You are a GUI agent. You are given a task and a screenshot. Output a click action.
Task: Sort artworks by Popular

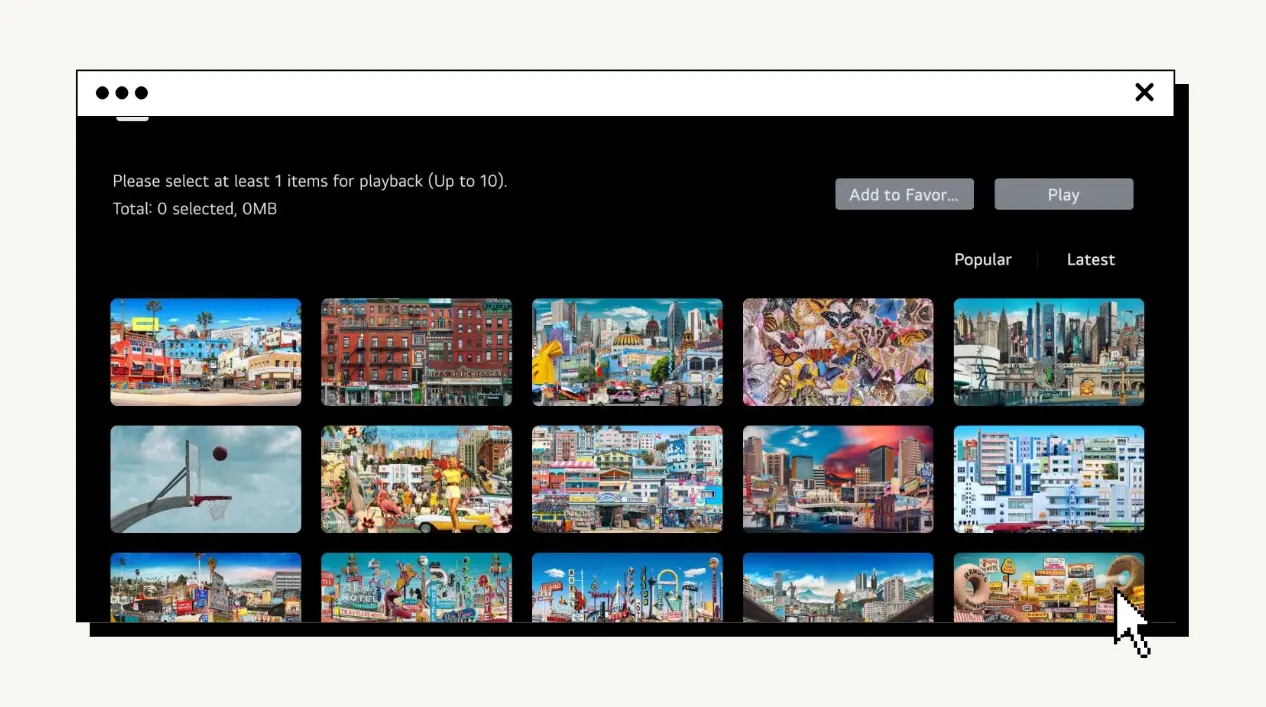(983, 259)
